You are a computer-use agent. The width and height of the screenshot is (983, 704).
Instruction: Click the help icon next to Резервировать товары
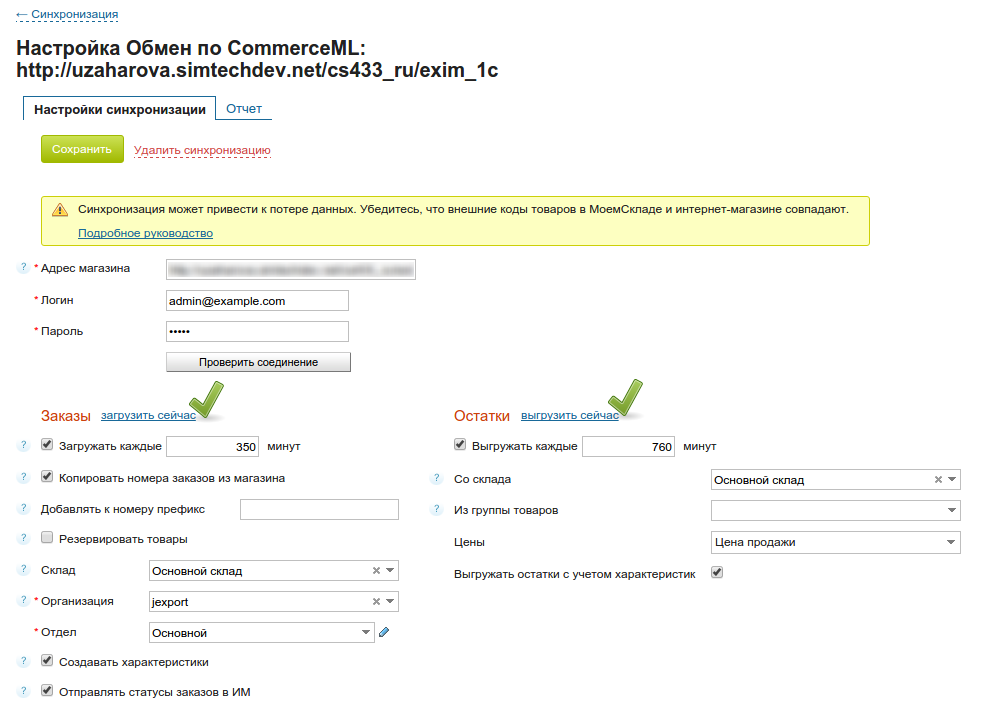pos(23,539)
